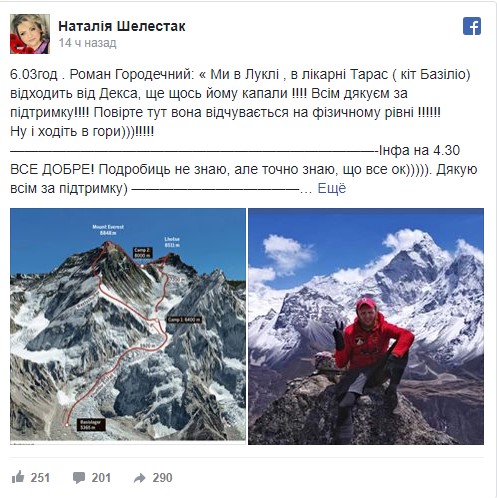This screenshot has width=497, height=498.
Task: Open photo of climber in red jacket
Action: click(366, 326)
